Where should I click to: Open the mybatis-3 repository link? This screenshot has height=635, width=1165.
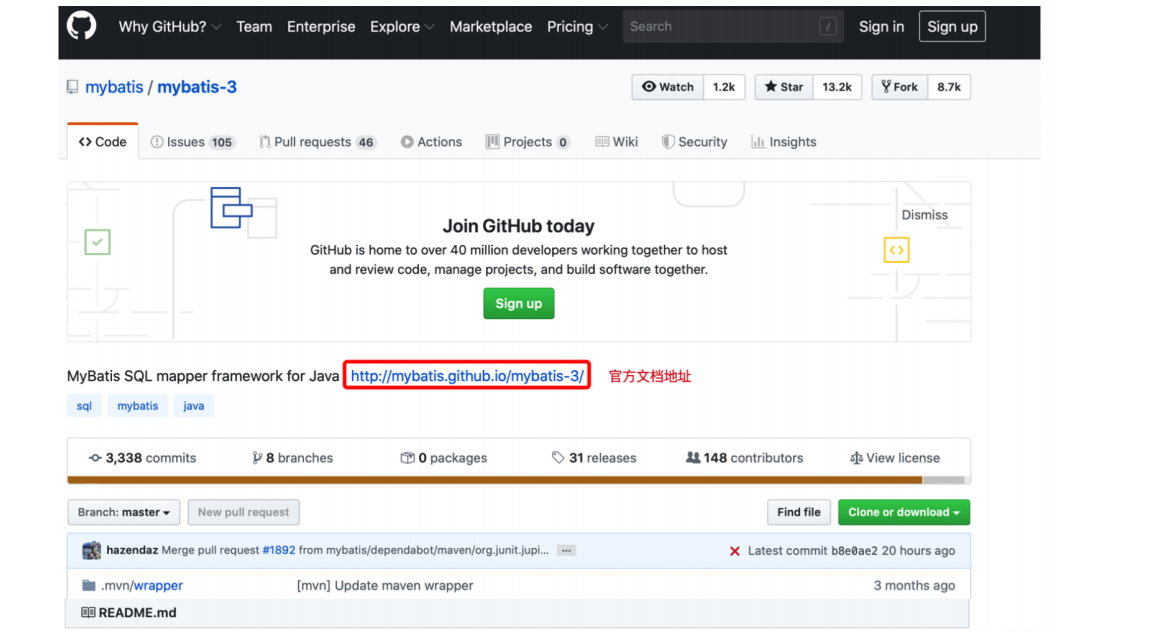(197, 87)
